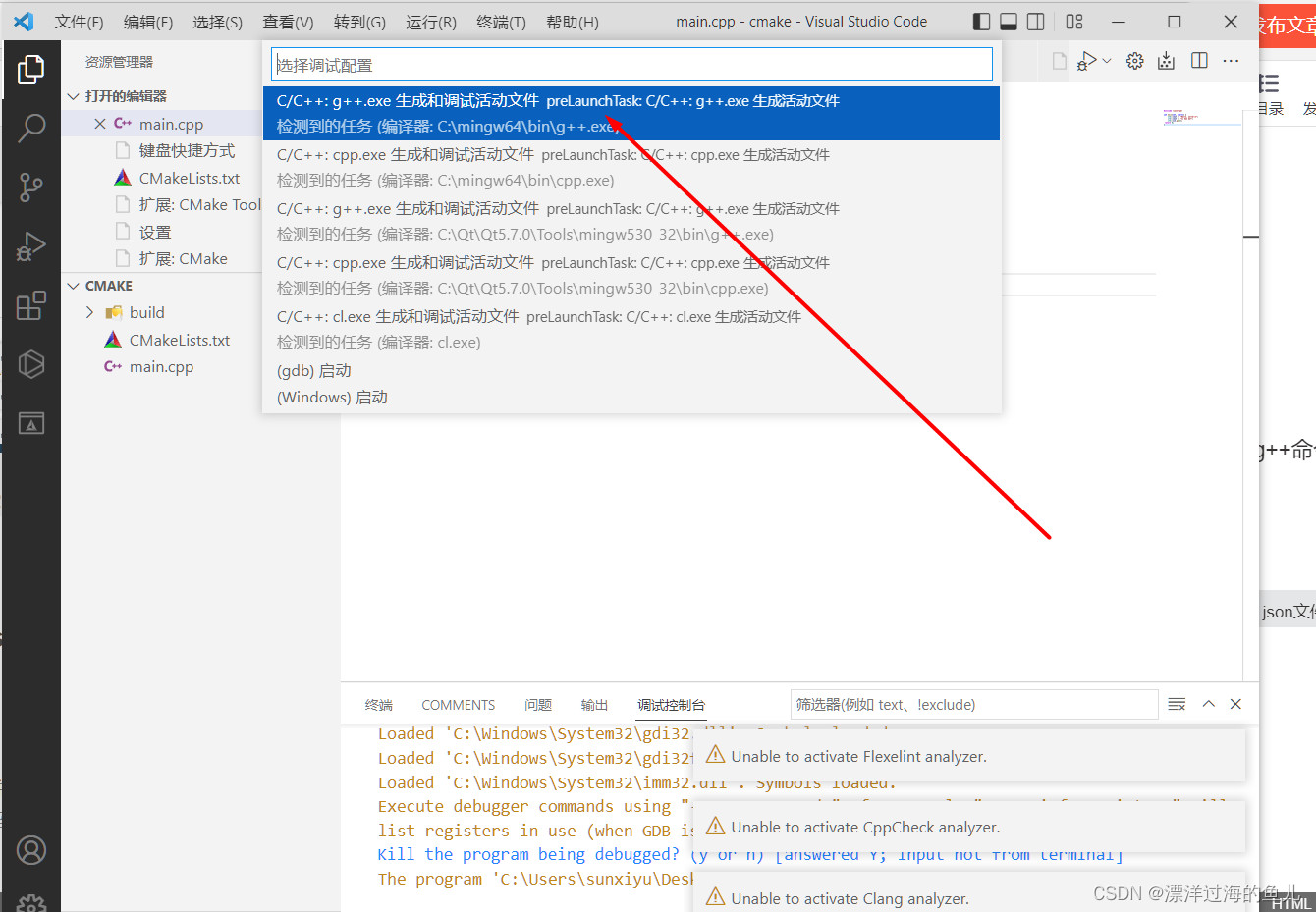This screenshot has height=912, width=1316.
Task: Choose cpp.exe config from Qt mingw530_32
Action: coord(631,276)
